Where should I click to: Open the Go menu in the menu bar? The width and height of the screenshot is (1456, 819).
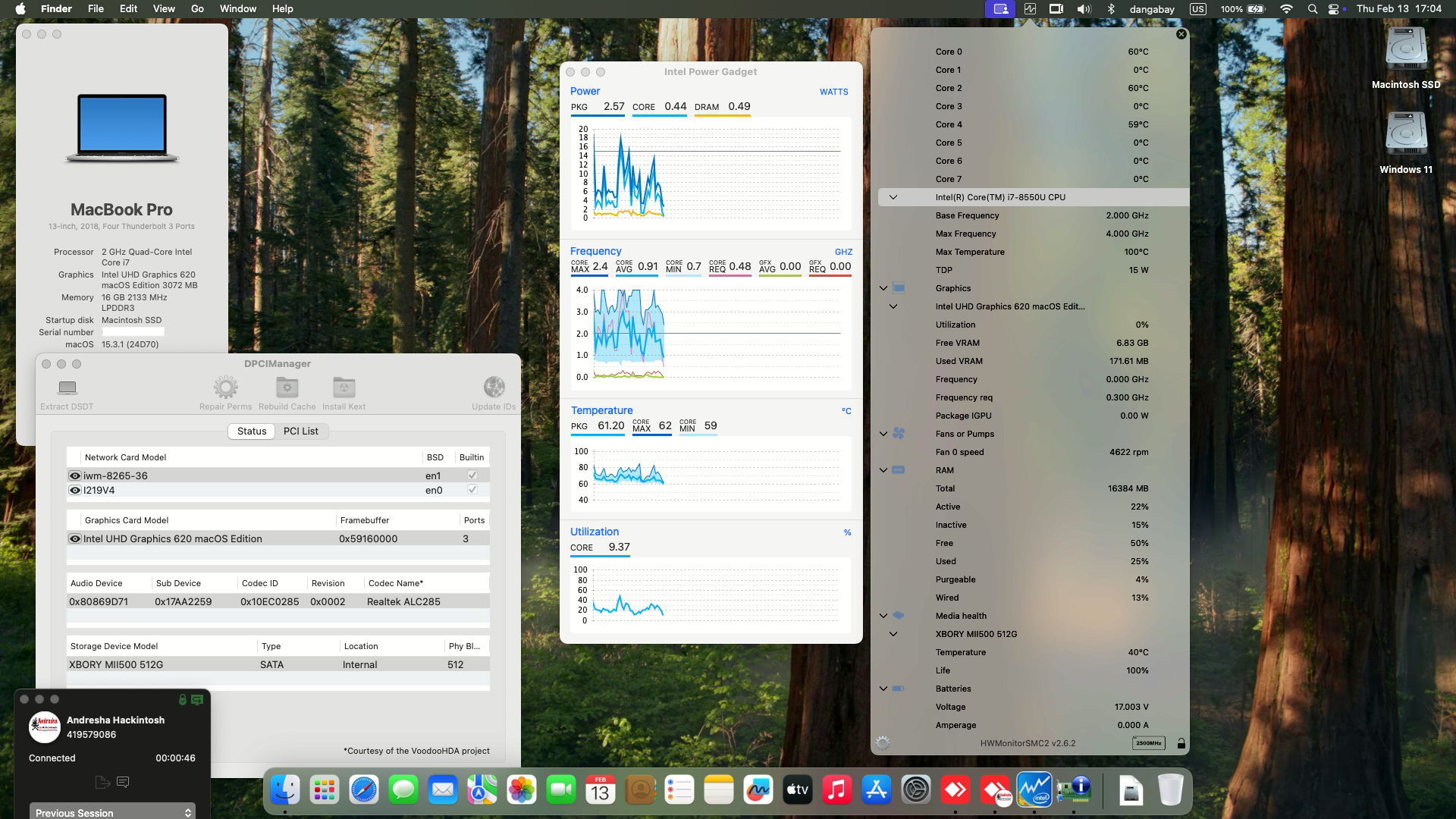(196, 8)
